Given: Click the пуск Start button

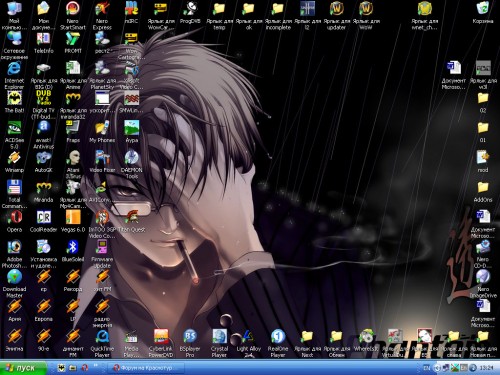Looking at the screenshot, I should 23,368.
